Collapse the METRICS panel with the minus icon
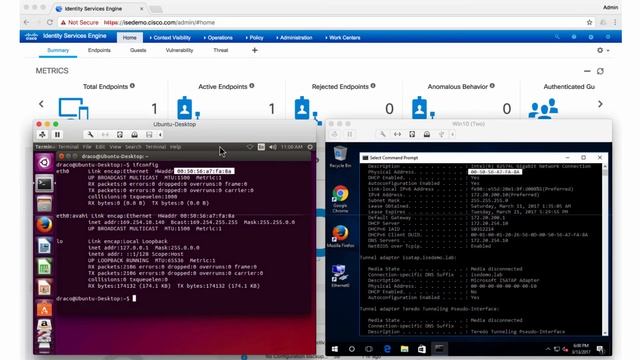The width and height of the screenshot is (640, 360). (x=587, y=71)
